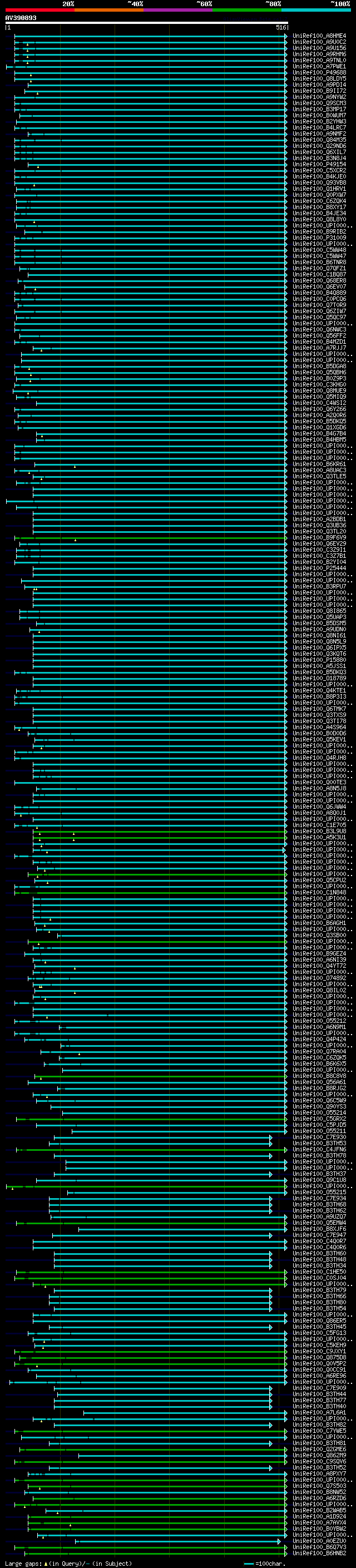Click the UniRef100_Q6XIL7 label
This screenshot has width=356, height=1568.
319,152
